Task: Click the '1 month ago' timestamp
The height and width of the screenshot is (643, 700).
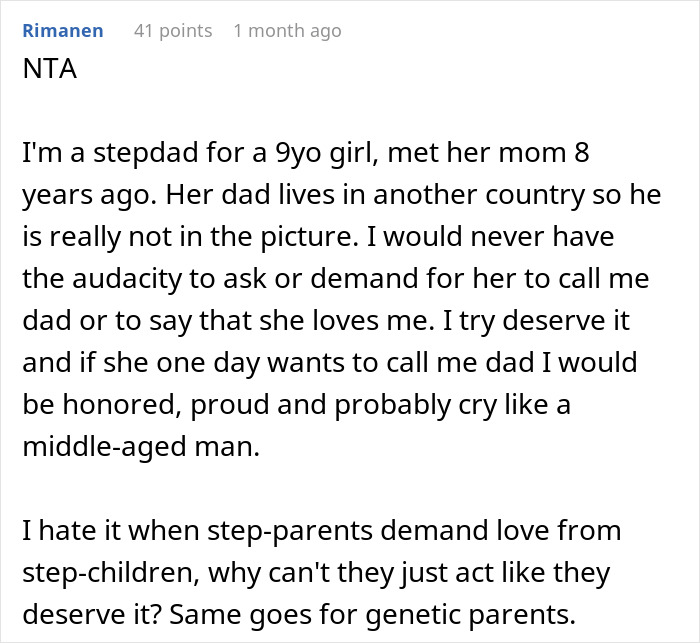Action: click(287, 31)
